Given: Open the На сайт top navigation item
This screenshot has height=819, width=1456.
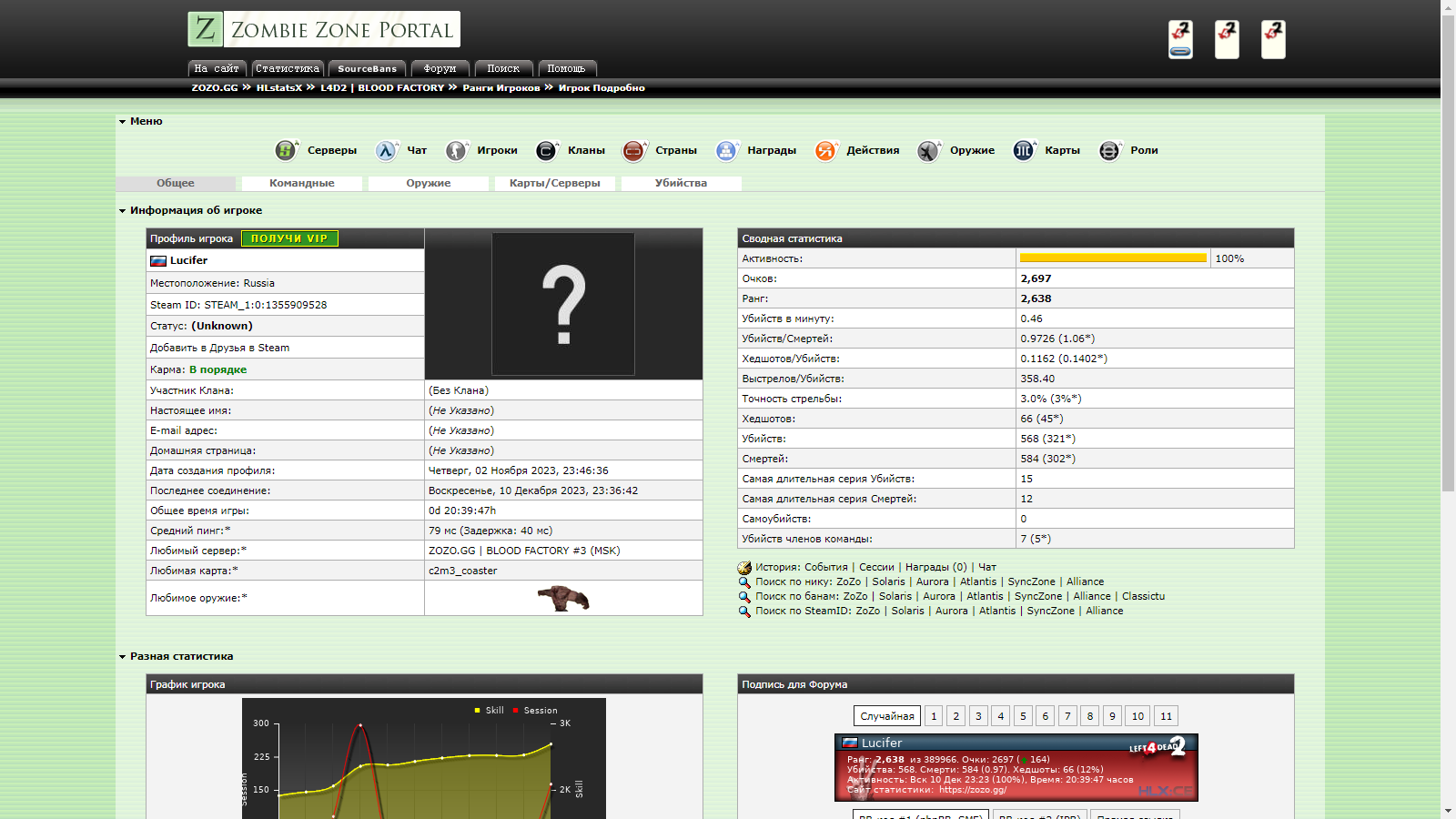Looking at the screenshot, I should 217,68.
